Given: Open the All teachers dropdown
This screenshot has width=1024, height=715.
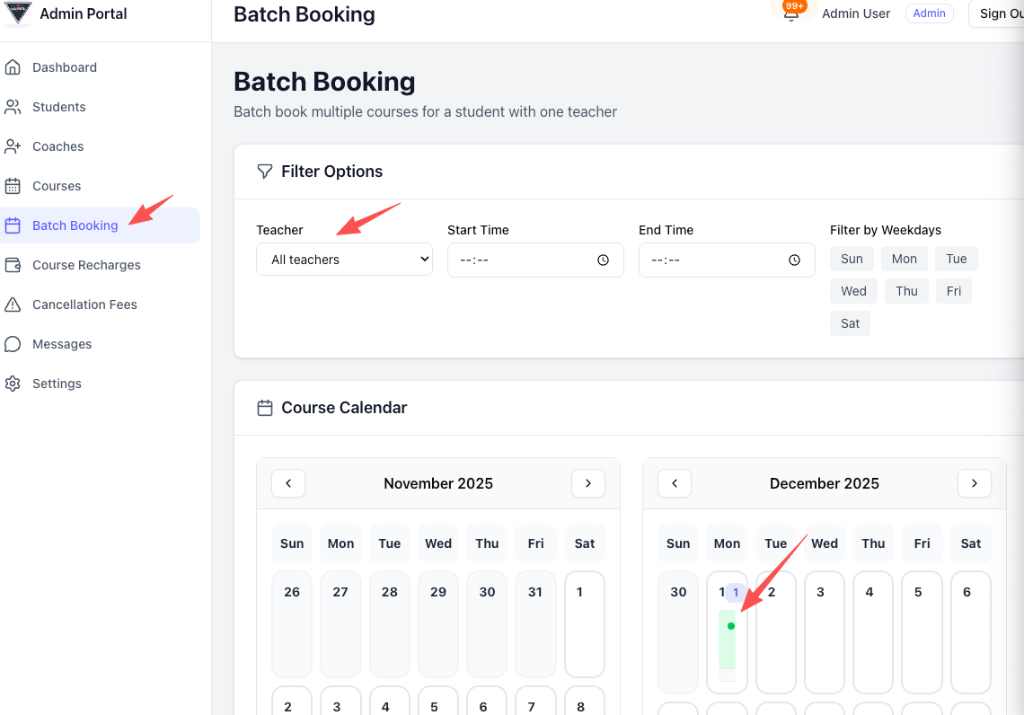Looking at the screenshot, I should pyautogui.click(x=344, y=258).
